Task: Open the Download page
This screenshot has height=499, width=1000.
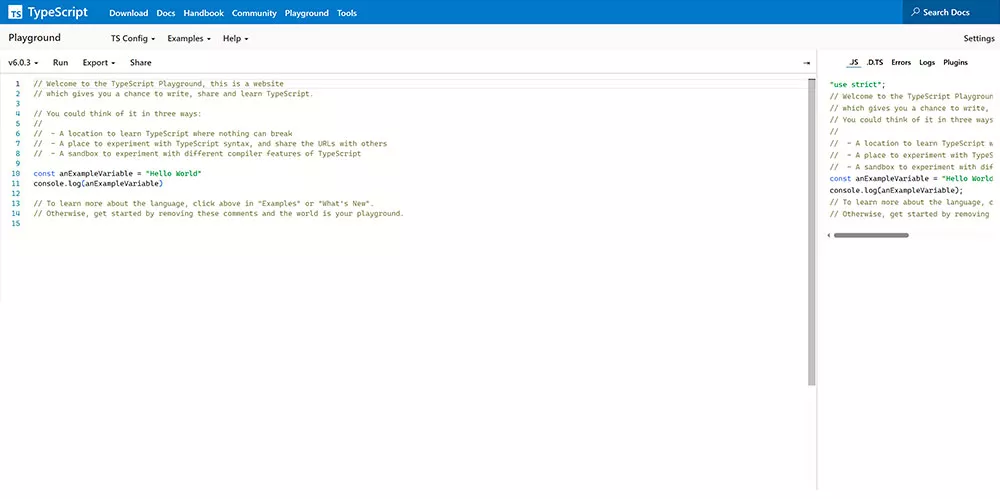Action: coord(129,13)
